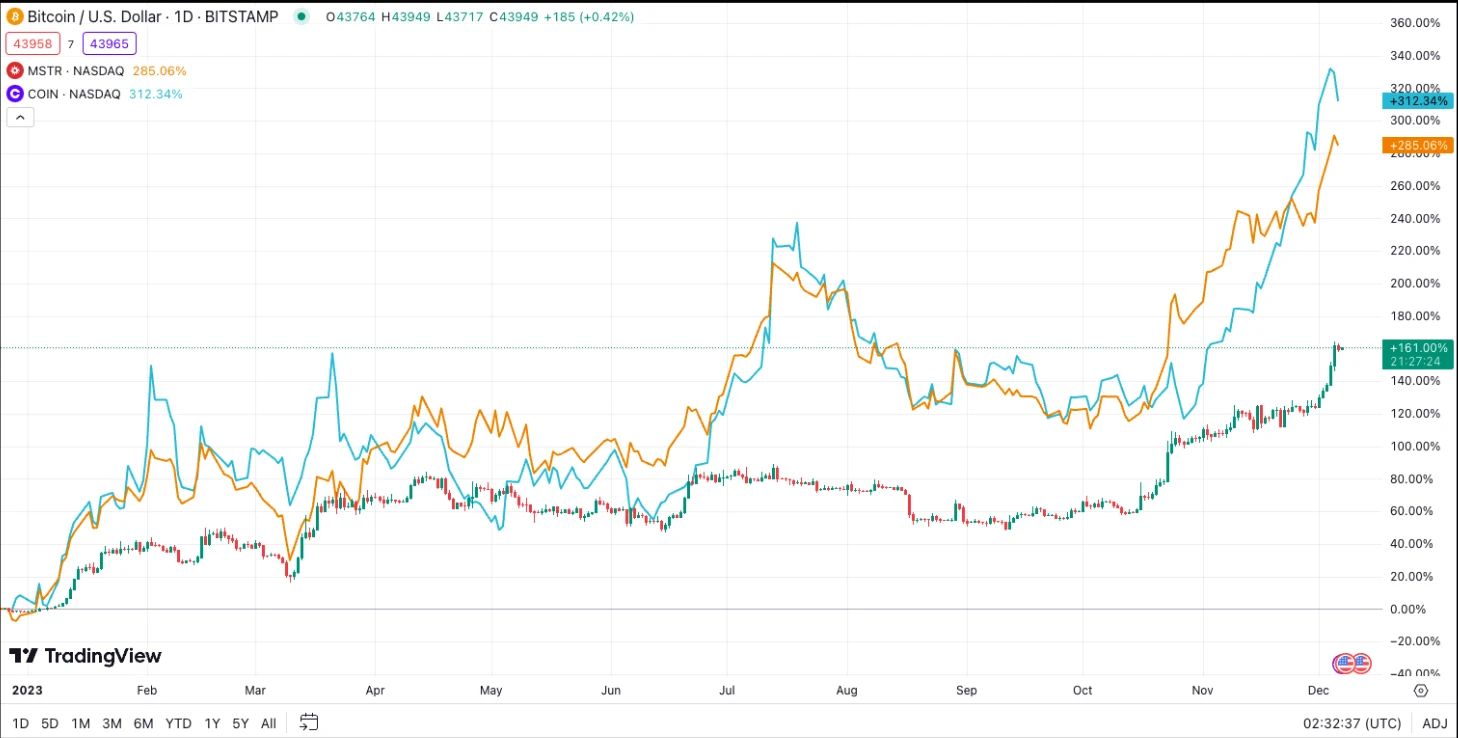1458x738 pixels.
Task: Click the -20.00% price axis label
Action: coord(1414,641)
